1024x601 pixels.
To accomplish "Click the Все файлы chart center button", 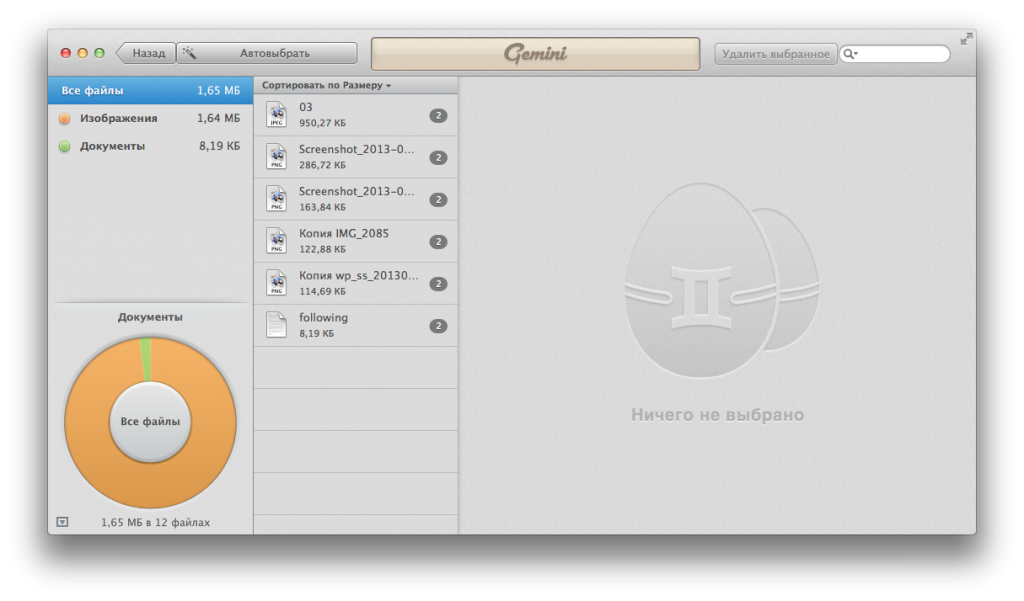I will [x=150, y=422].
